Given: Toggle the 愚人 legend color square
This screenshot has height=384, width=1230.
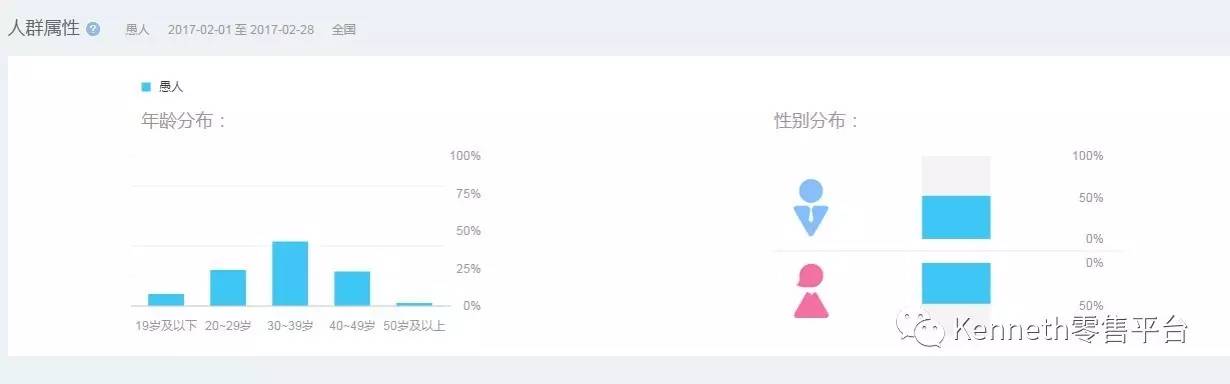Looking at the screenshot, I should (x=146, y=87).
